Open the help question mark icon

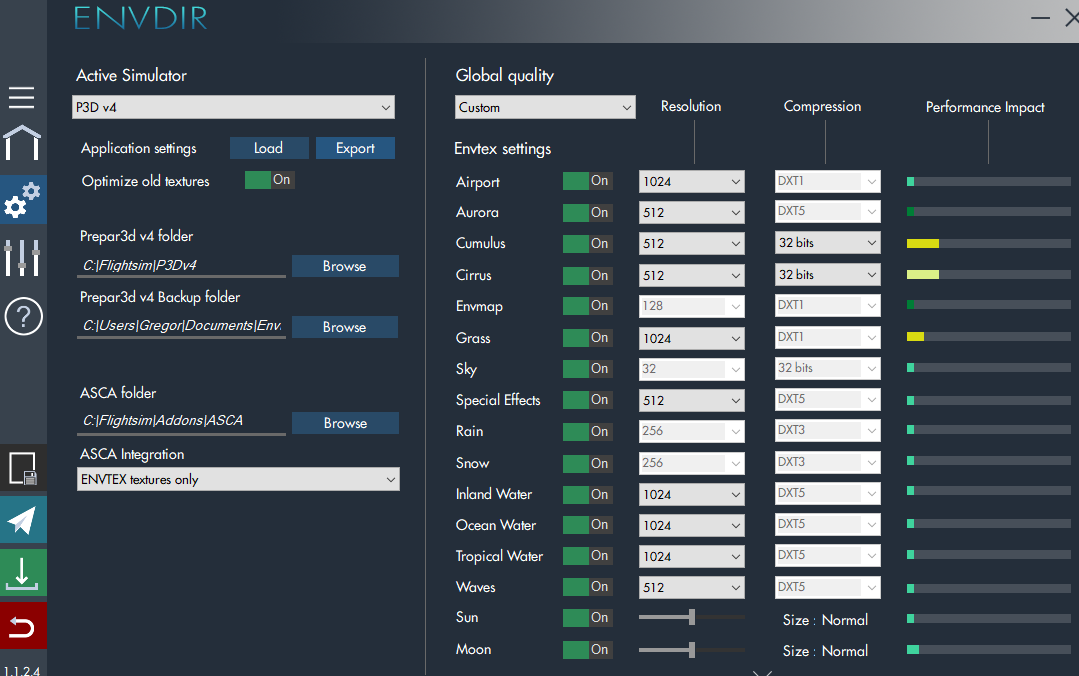pyautogui.click(x=23, y=317)
